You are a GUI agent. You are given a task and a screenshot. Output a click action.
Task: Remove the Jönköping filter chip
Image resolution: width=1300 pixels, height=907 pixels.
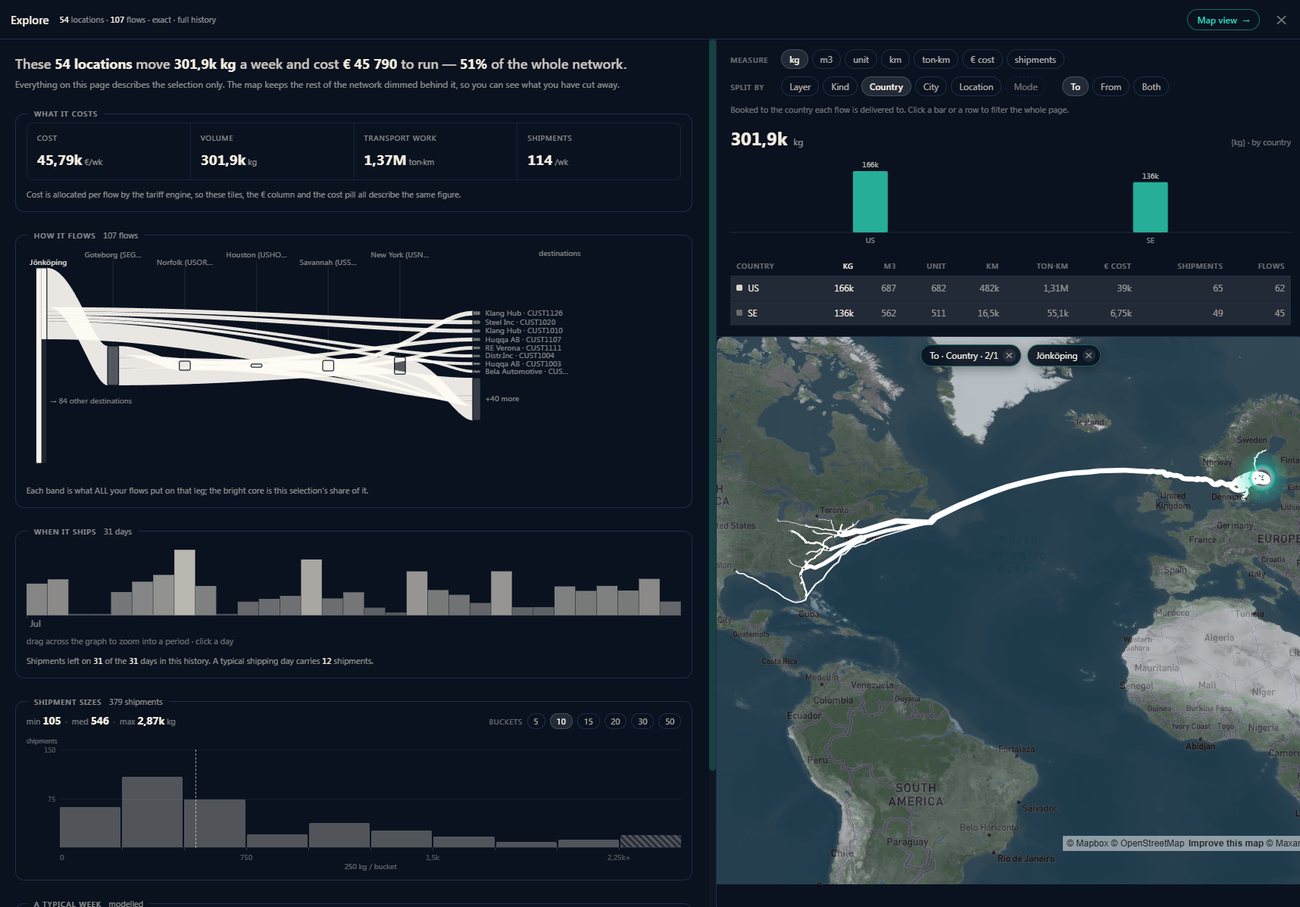click(x=1089, y=356)
